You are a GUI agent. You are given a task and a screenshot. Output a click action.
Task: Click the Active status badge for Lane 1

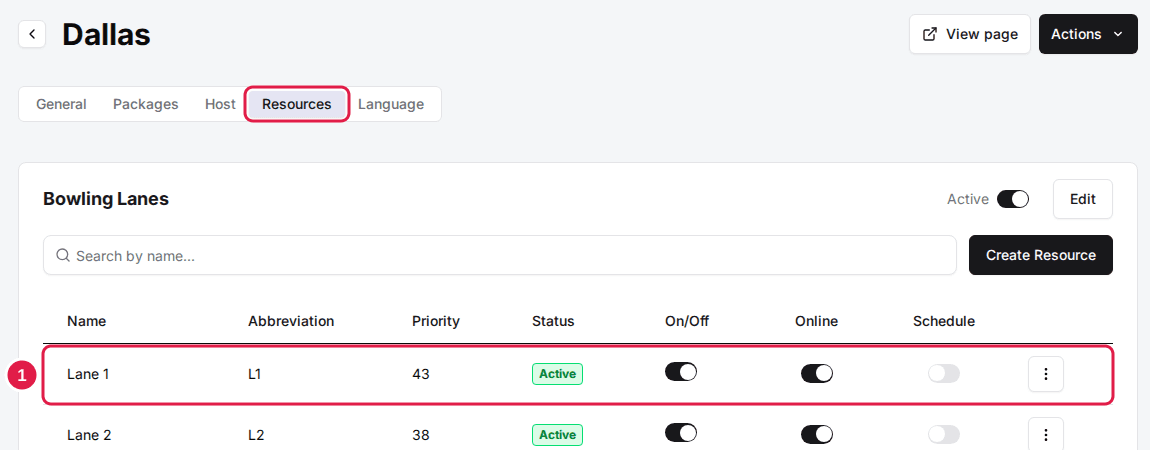(557, 374)
